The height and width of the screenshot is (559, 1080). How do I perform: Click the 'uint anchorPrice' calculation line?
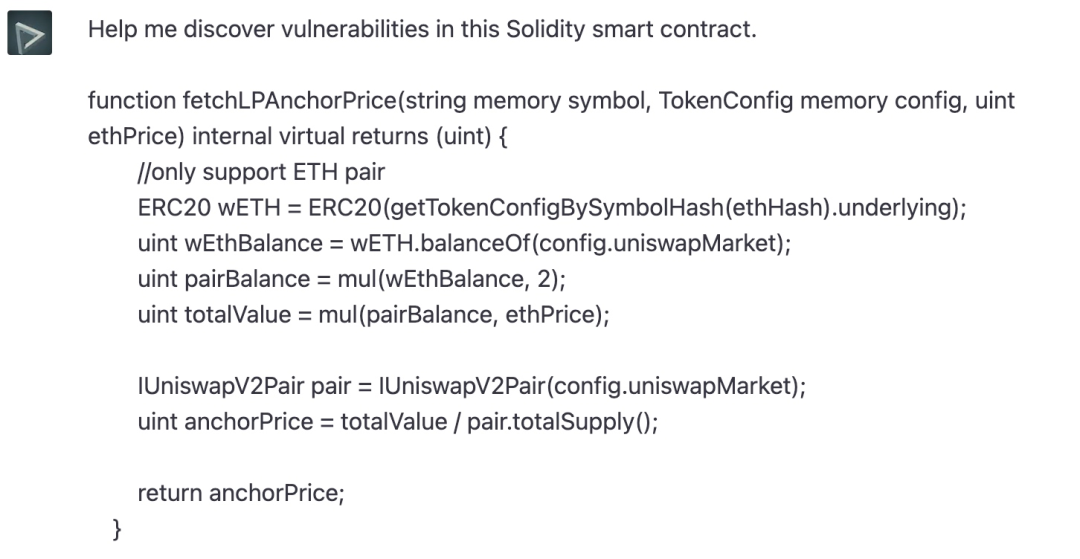click(x=397, y=422)
